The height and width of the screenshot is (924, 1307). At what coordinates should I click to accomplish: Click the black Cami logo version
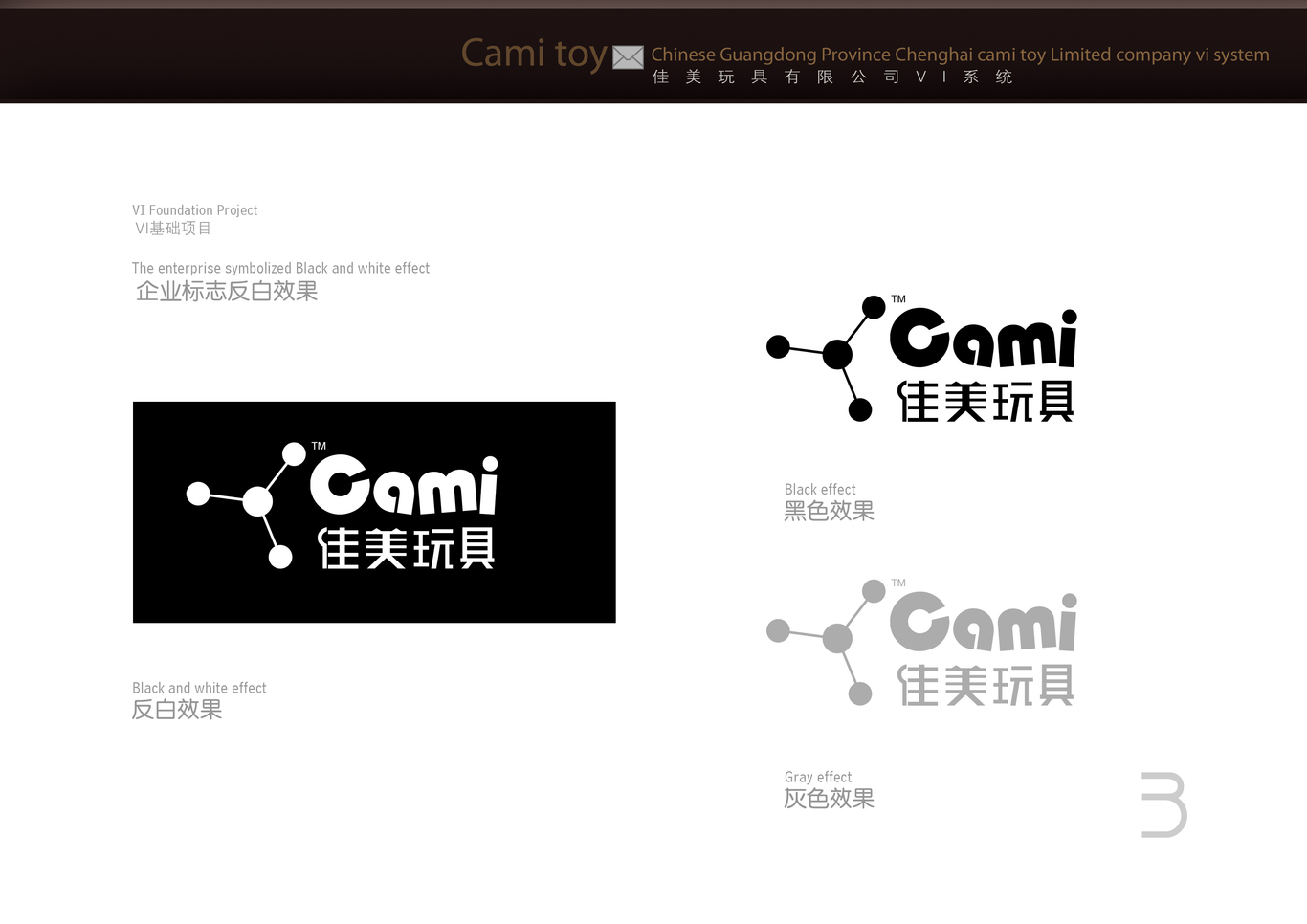(x=921, y=359)
